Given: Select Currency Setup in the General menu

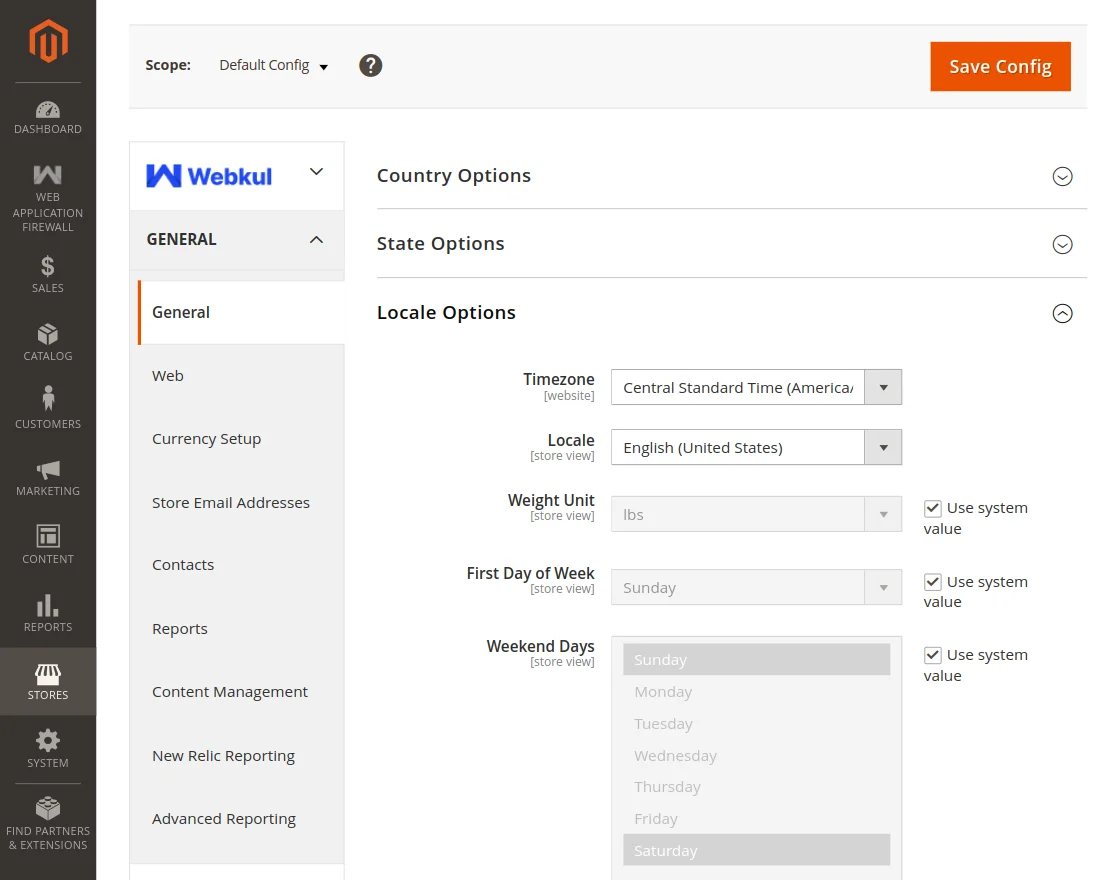Looking at the screenshot, I should tap(206, 439).
